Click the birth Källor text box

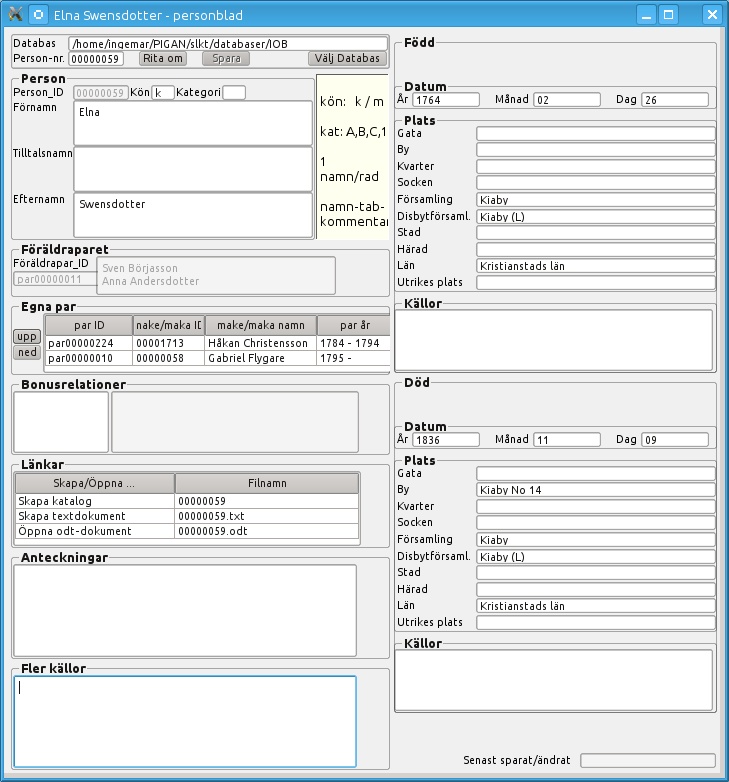553,340
